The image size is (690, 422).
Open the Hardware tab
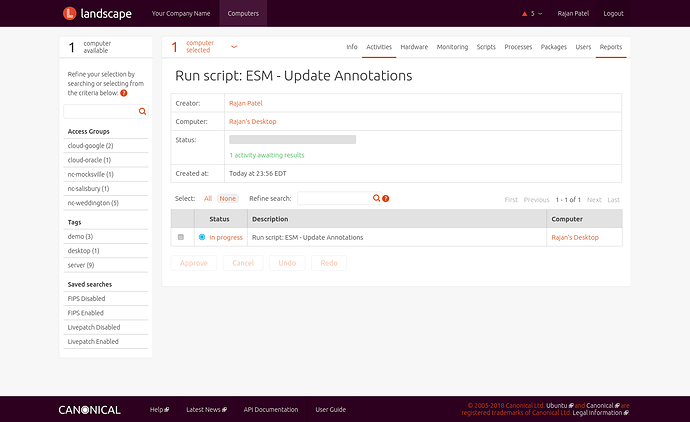(x=414, y=47)
